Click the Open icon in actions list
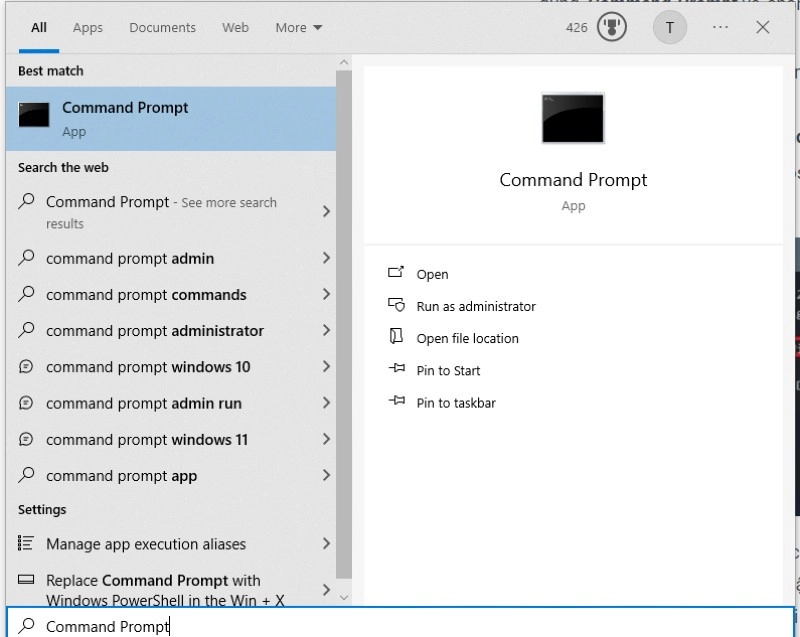800x637 pixels. click(x=396, y=273)
